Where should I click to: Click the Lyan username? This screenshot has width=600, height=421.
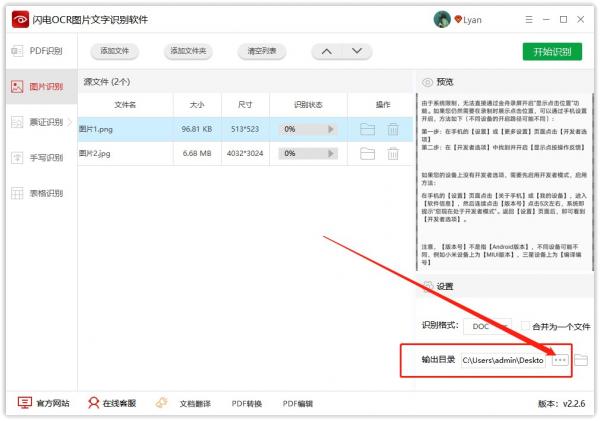tap(472, 20)
